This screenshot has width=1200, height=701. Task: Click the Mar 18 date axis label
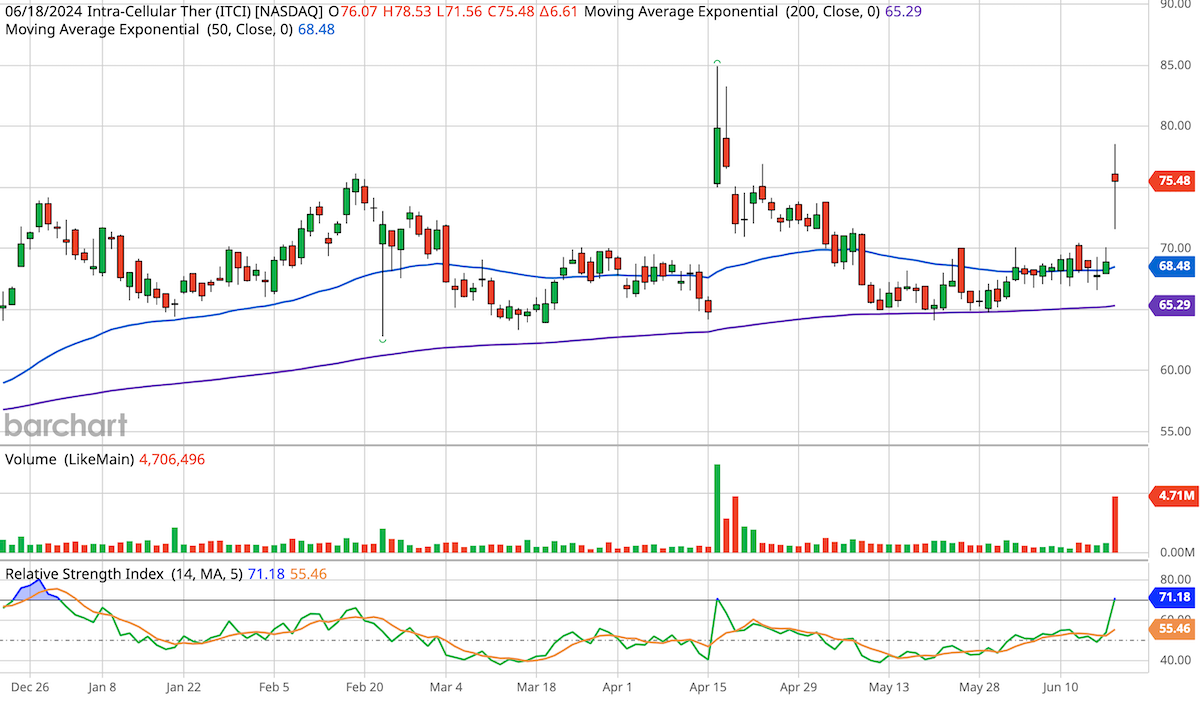(537, 688)
